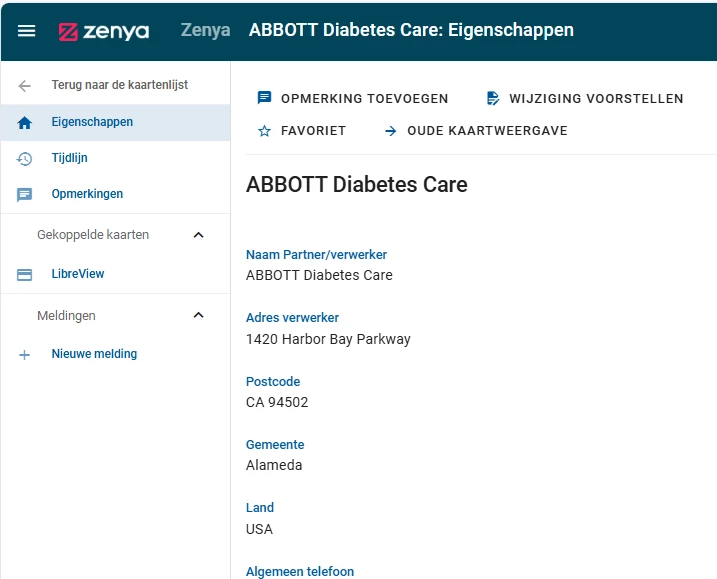Select Eigenschappen in the sidebar
Viewport: 717px width, 579px height.
click(x=92, y=122)
